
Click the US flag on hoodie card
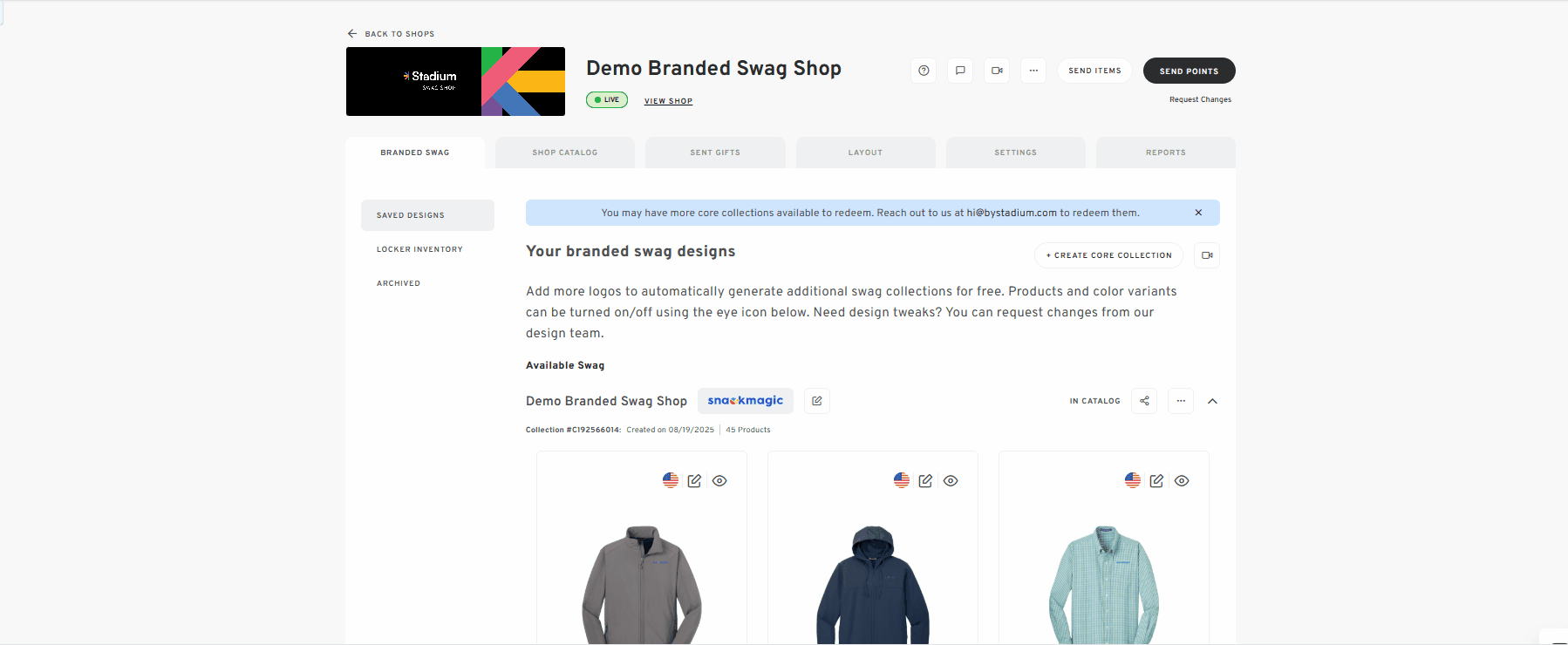click(x=902, y=480)
